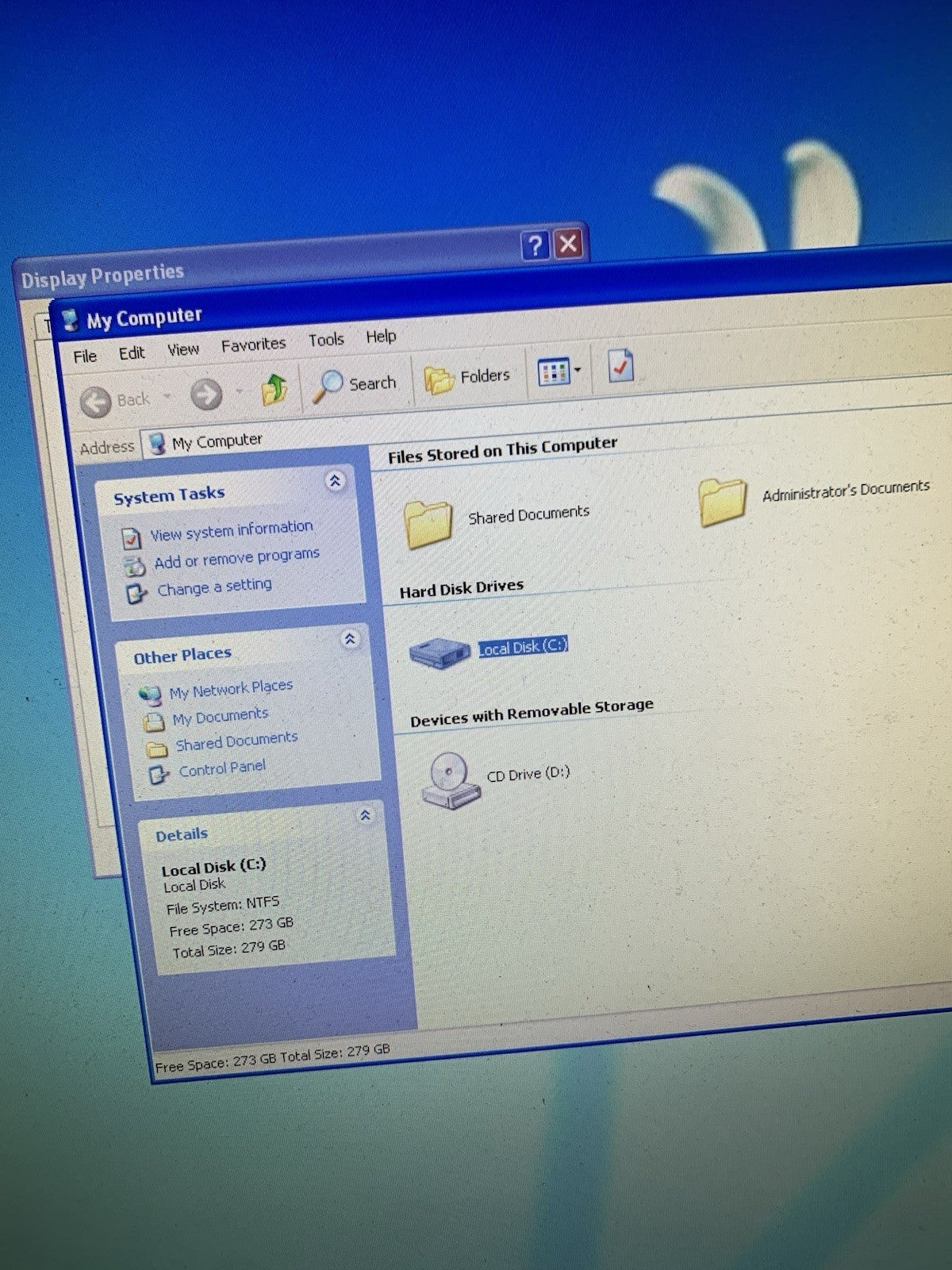This screenshot has width=952, height=1270.
Task: Click the Hard Disk Drives group header
Action: 462,588
